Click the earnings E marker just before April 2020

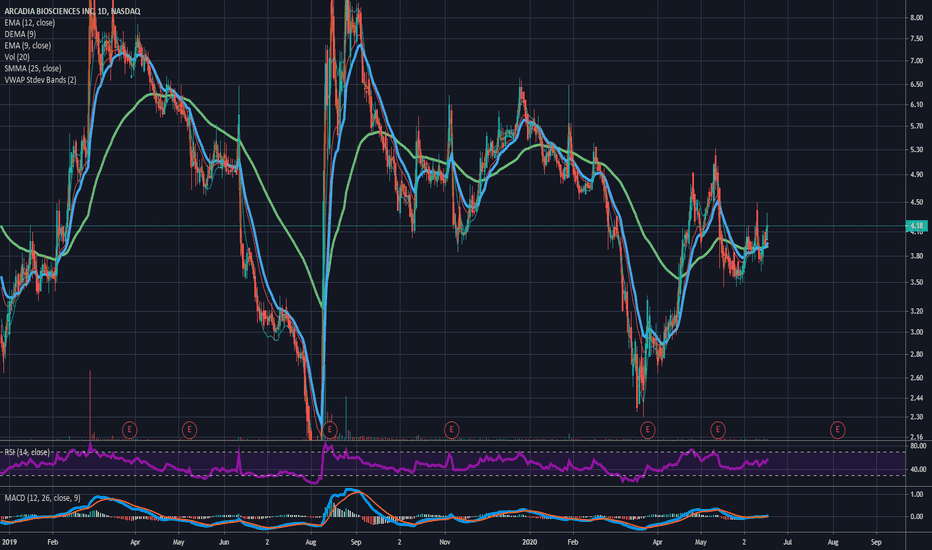pyautogui.click(x=647, y=429)
